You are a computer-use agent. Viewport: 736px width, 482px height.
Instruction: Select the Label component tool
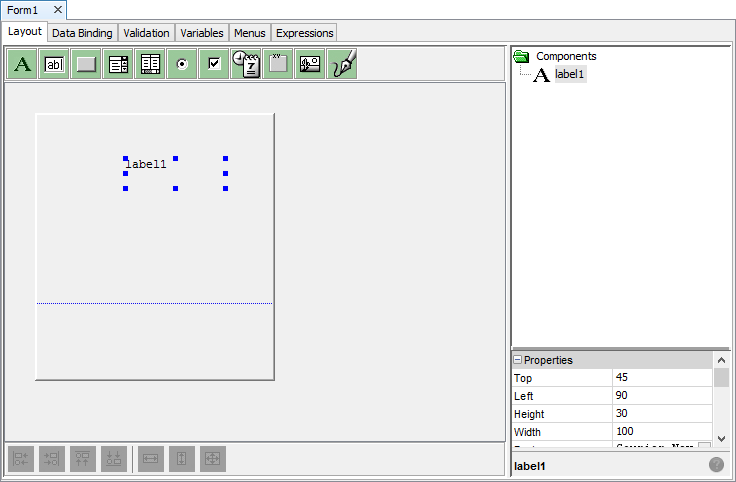23,64
